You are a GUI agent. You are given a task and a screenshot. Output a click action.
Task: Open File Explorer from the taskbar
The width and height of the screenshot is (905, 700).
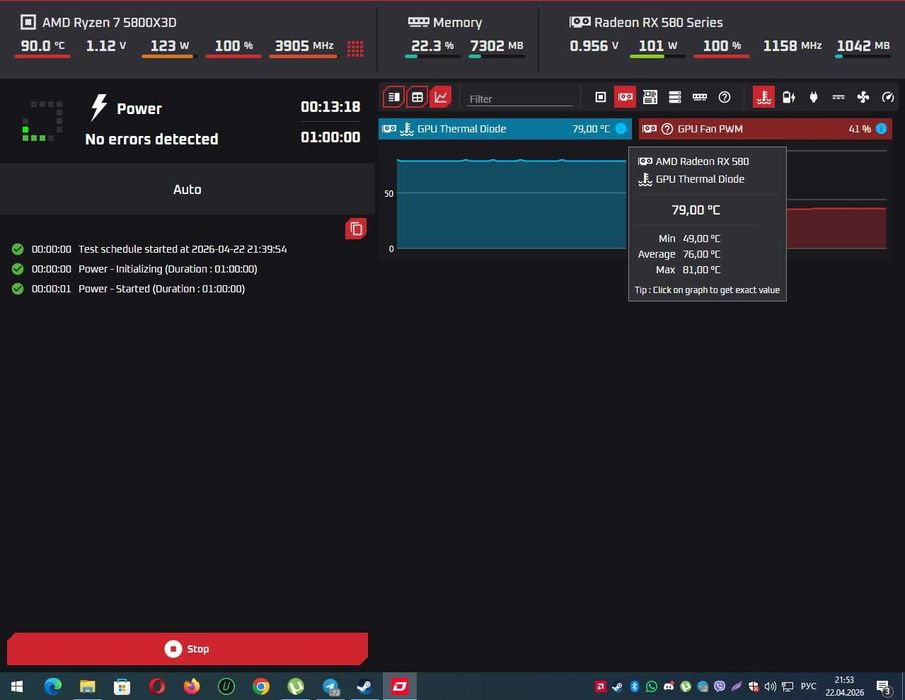87,686
